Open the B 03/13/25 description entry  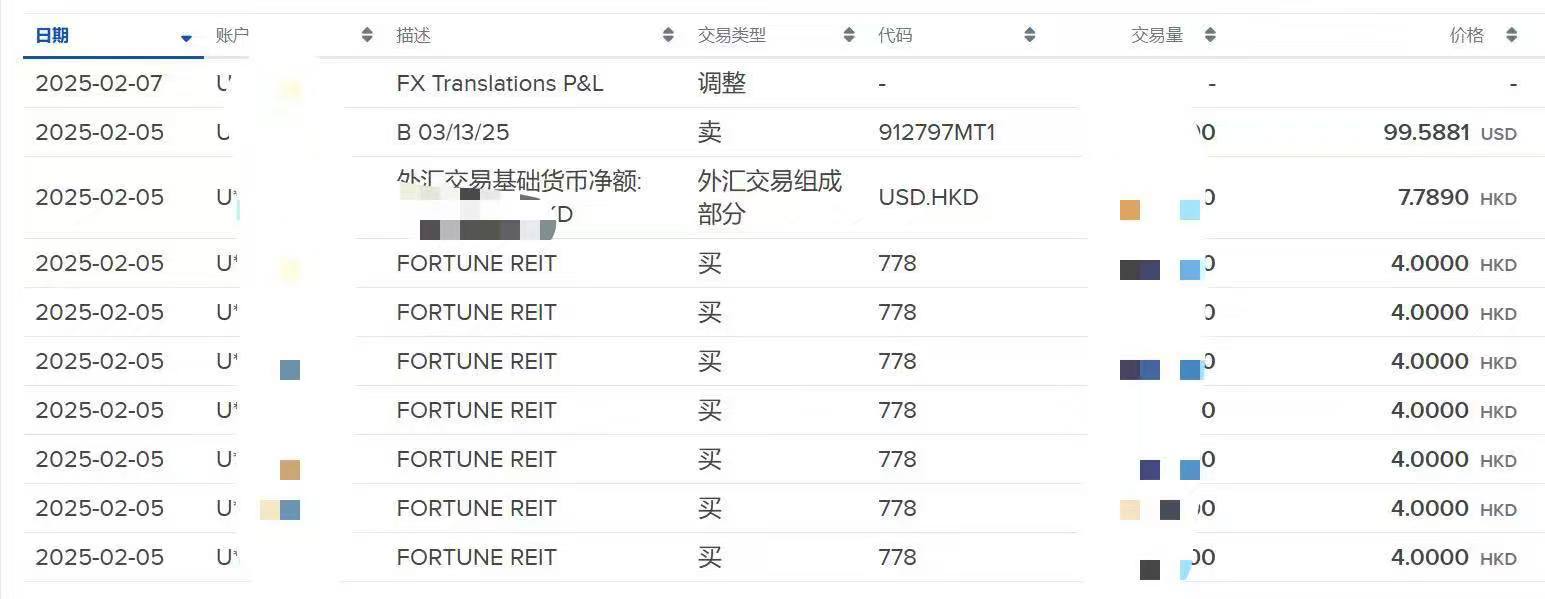click(452, 133)
